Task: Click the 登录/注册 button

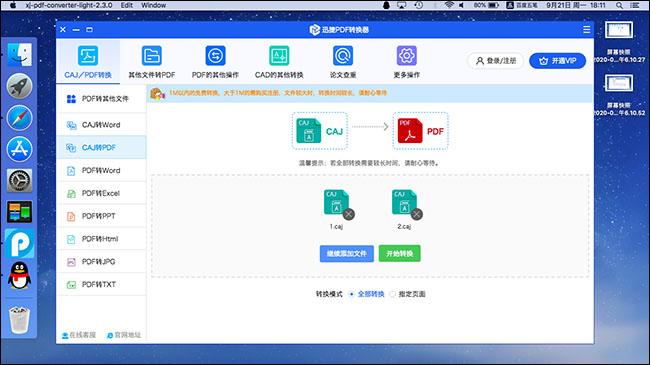Action: coord(496,61)
